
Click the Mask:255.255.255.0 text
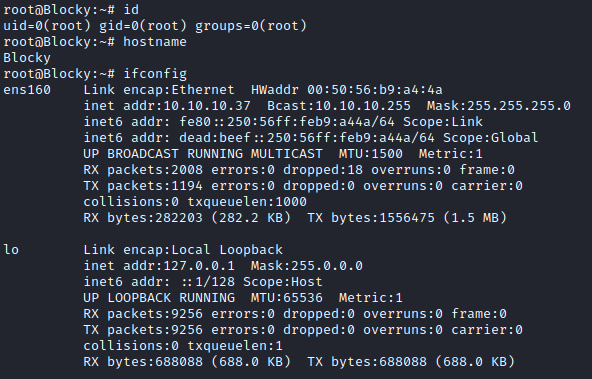pos(498,106)
